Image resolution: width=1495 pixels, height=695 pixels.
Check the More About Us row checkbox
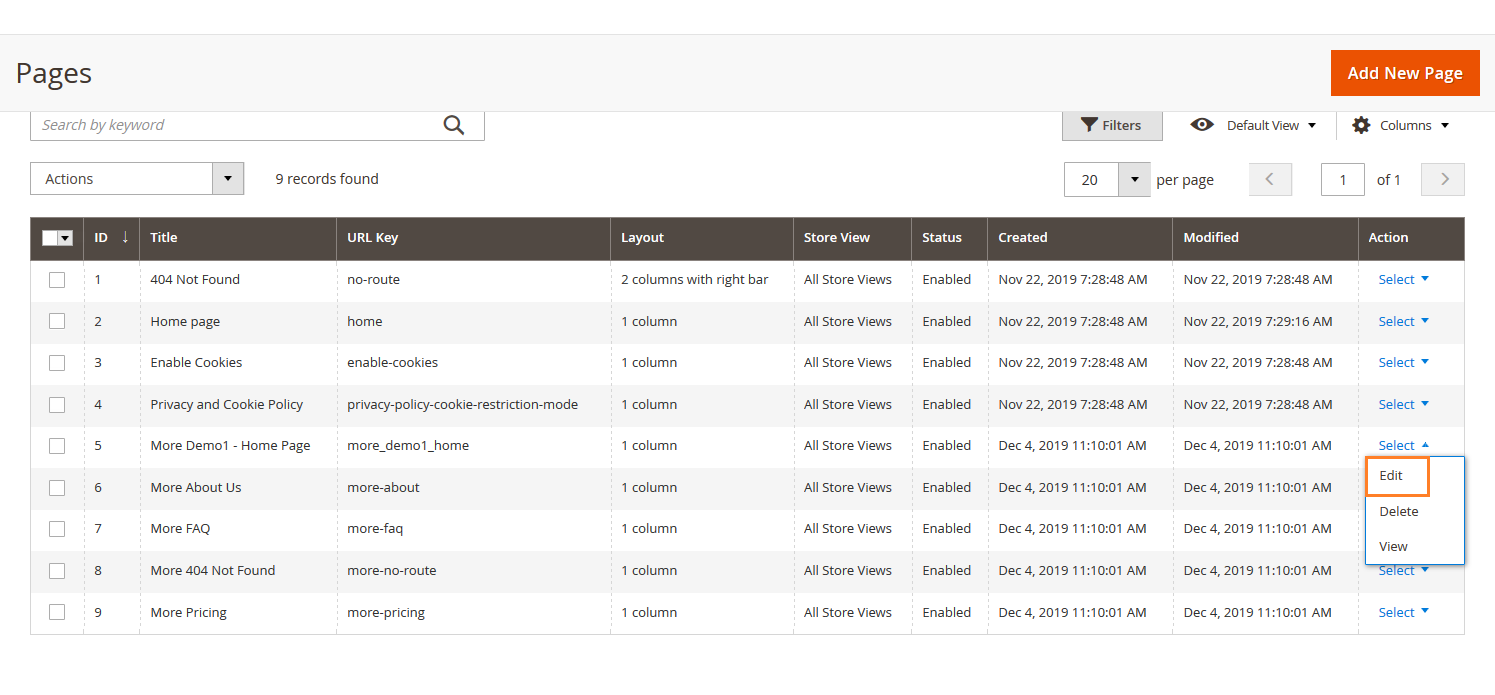(57, 488)
